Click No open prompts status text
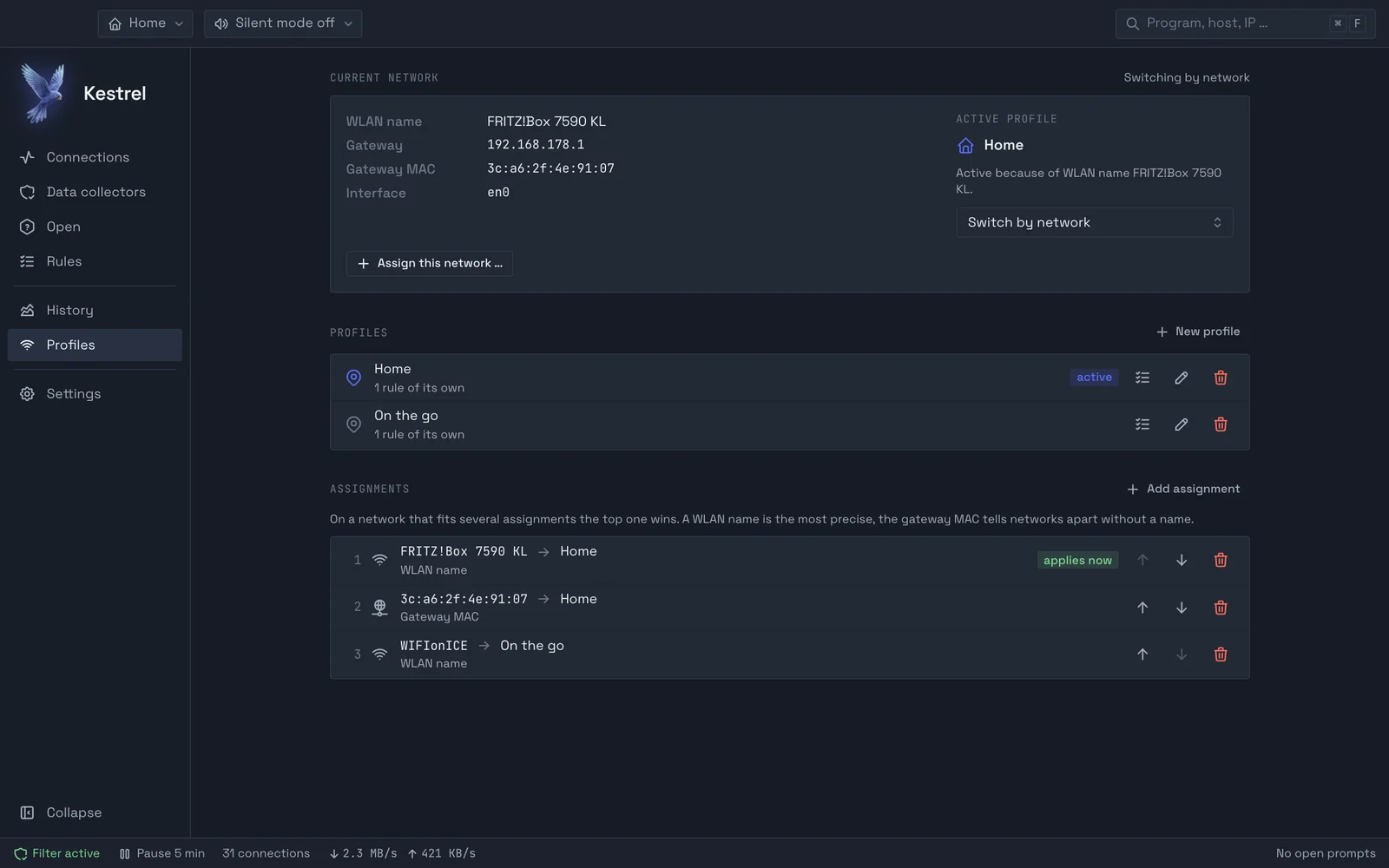This screenshot has height=868, width=1389. (1326, 853)
